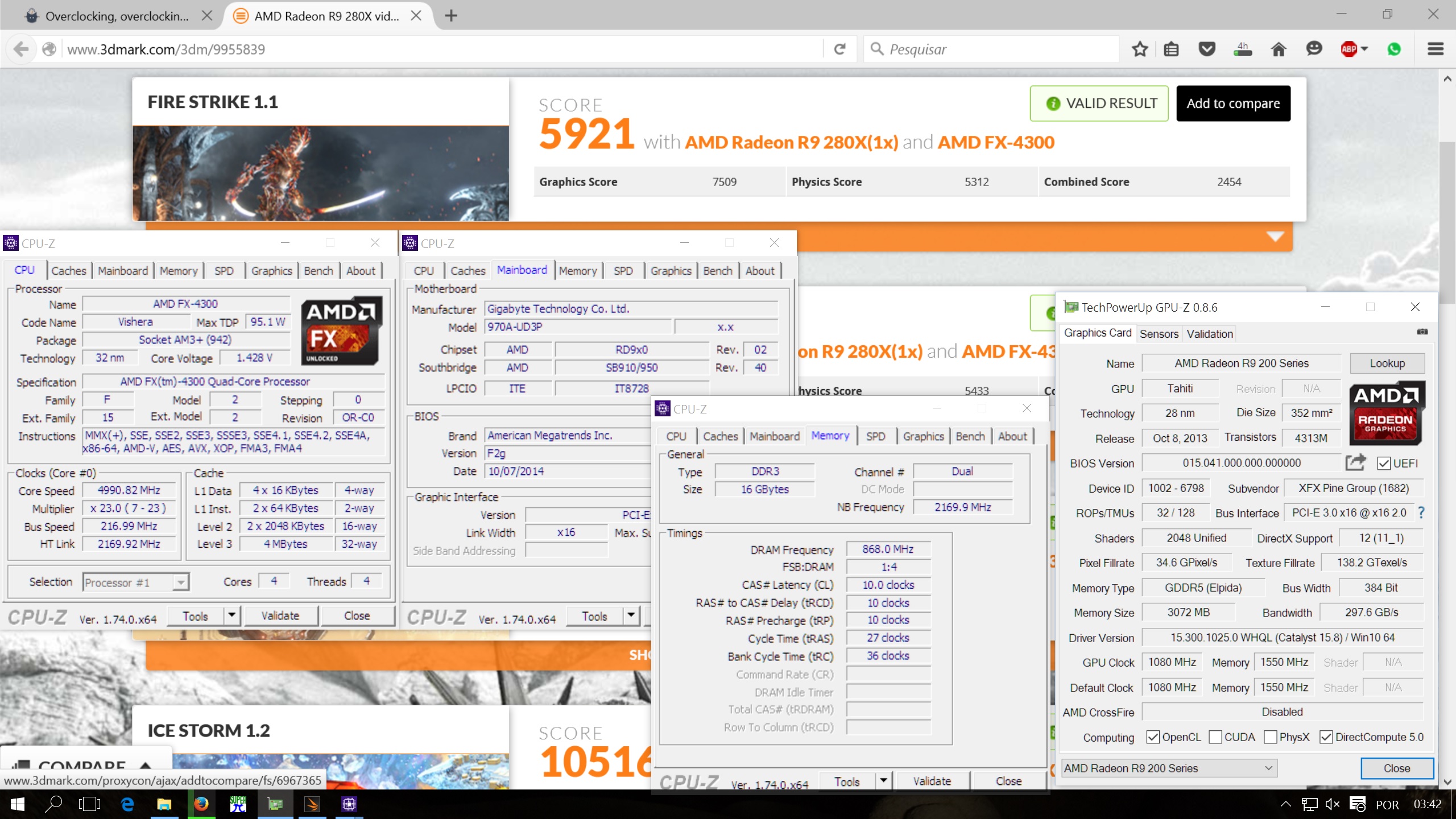Click the browser back arrow
The image size is (1456, 819).
[x=21, y=49]
